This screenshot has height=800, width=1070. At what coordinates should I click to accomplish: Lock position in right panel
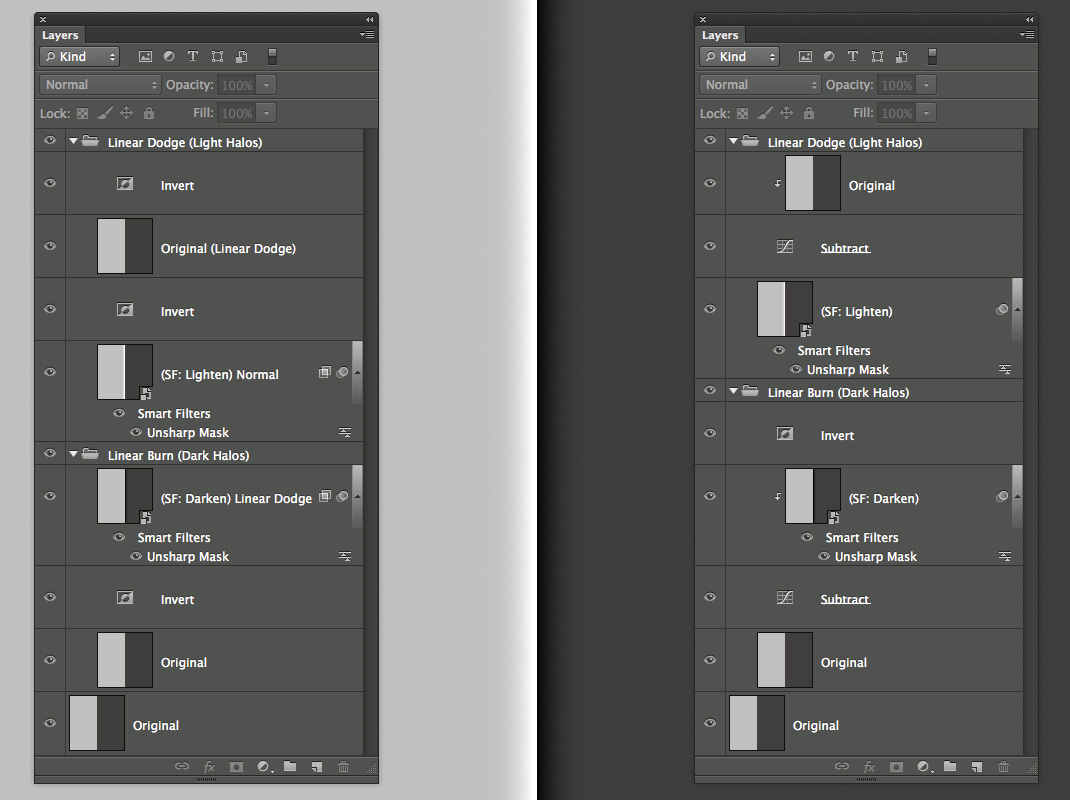click(787, 113)
